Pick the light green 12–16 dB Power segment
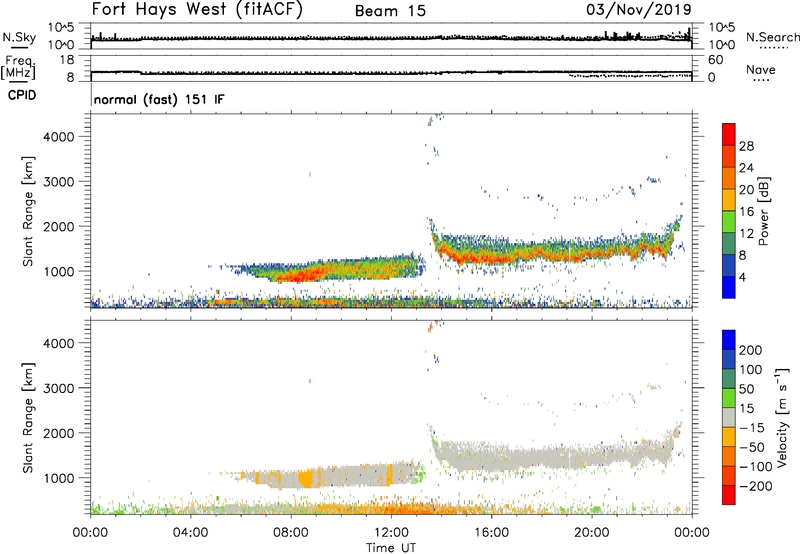The image size is (800, 554). click(729, 222)
